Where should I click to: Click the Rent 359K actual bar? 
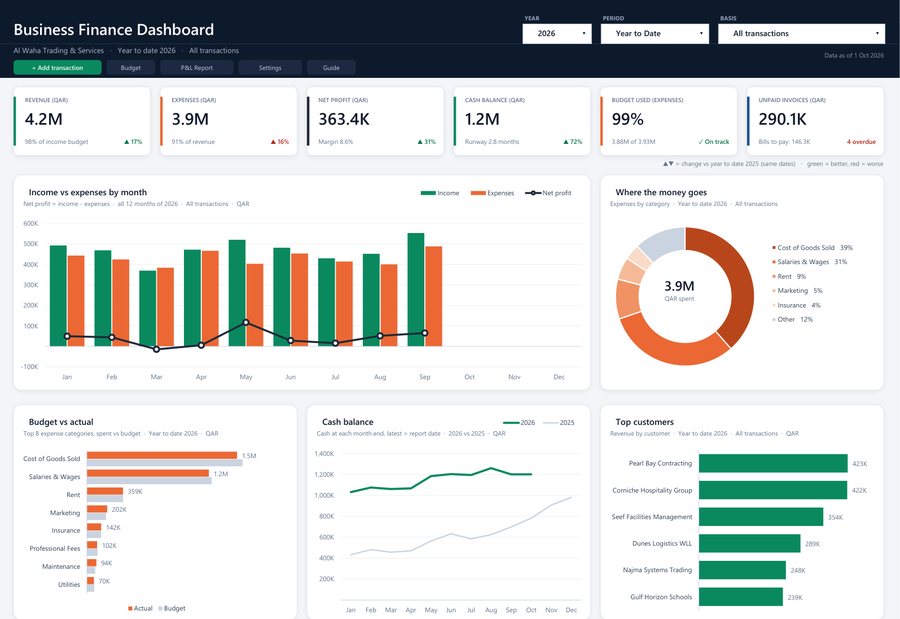click(105, 491)
